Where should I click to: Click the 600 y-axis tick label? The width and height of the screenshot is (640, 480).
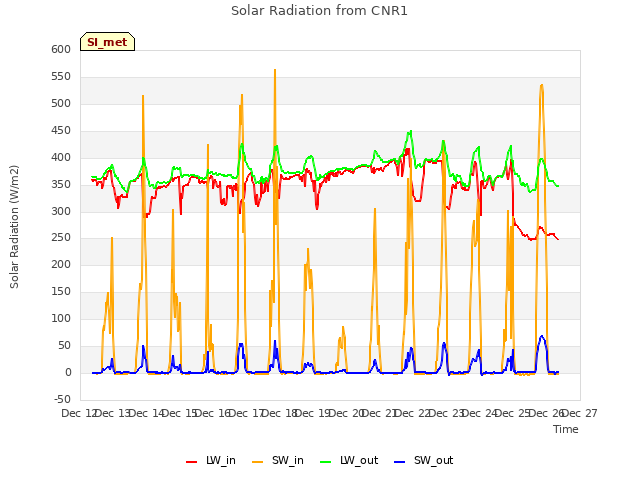[x=61, y=49]
